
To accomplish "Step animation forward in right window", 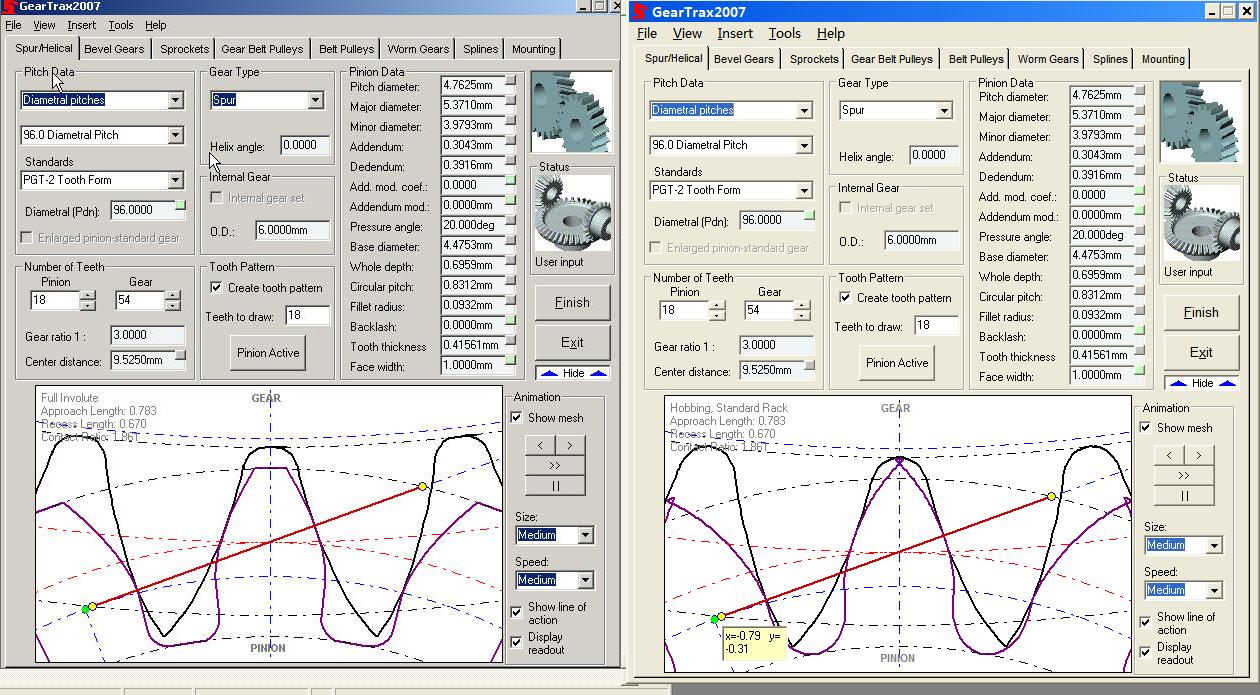I will coord(1199,455).
